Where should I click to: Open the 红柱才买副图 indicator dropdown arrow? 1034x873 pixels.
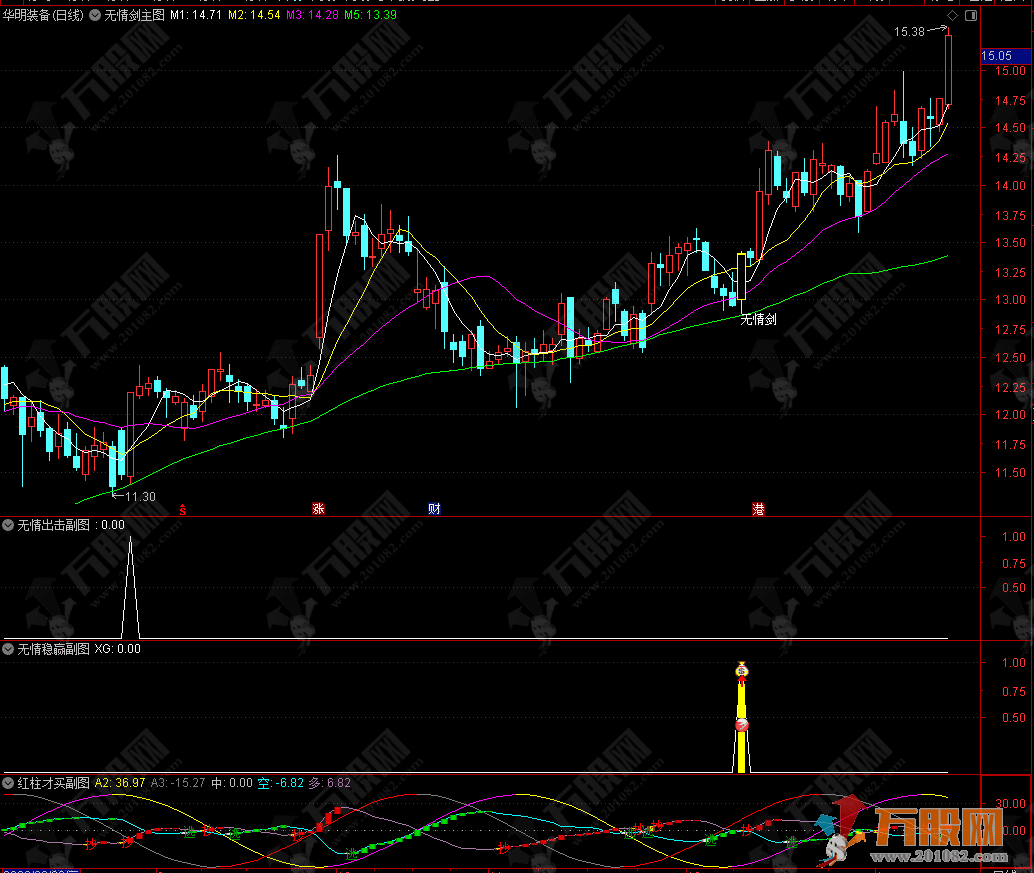coord(9,782)
